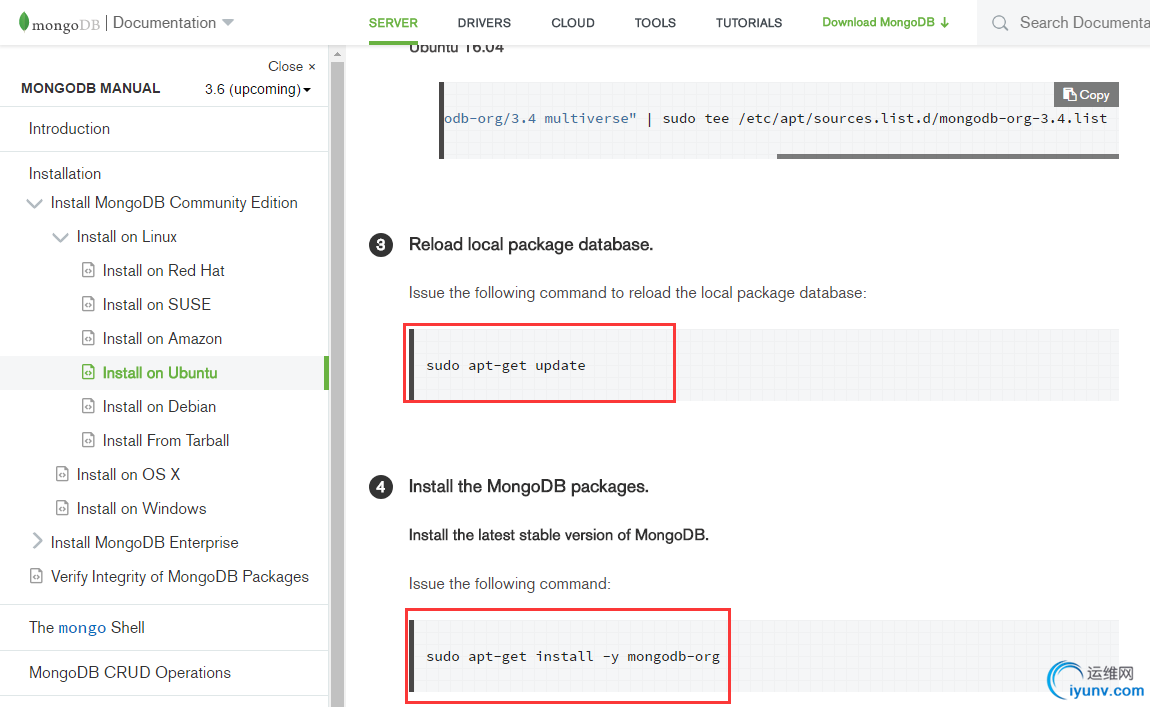The image size is (1150, 707).
Task: Click the document icon next to Install on OS X
Action: point(62,475)
